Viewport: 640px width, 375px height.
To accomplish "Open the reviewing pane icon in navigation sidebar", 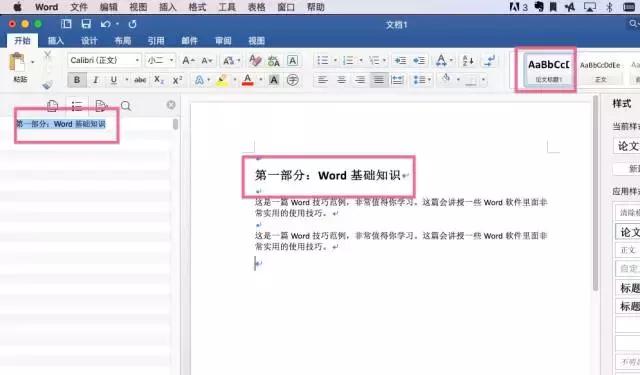I will point(101,106).
